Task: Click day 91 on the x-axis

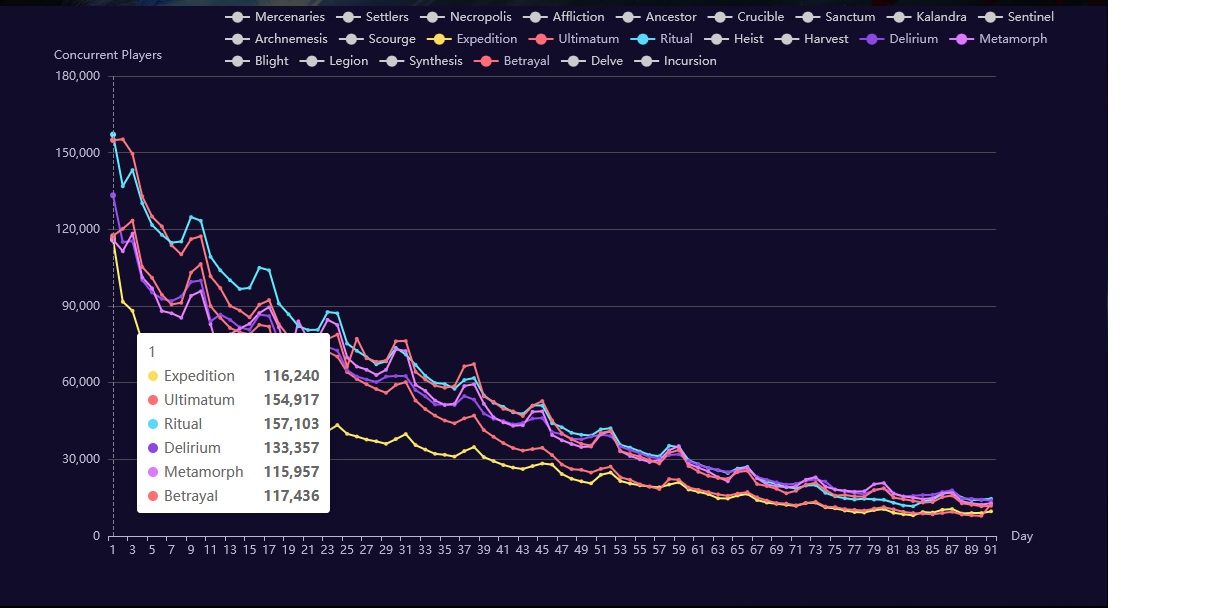Action: (991, 549)
